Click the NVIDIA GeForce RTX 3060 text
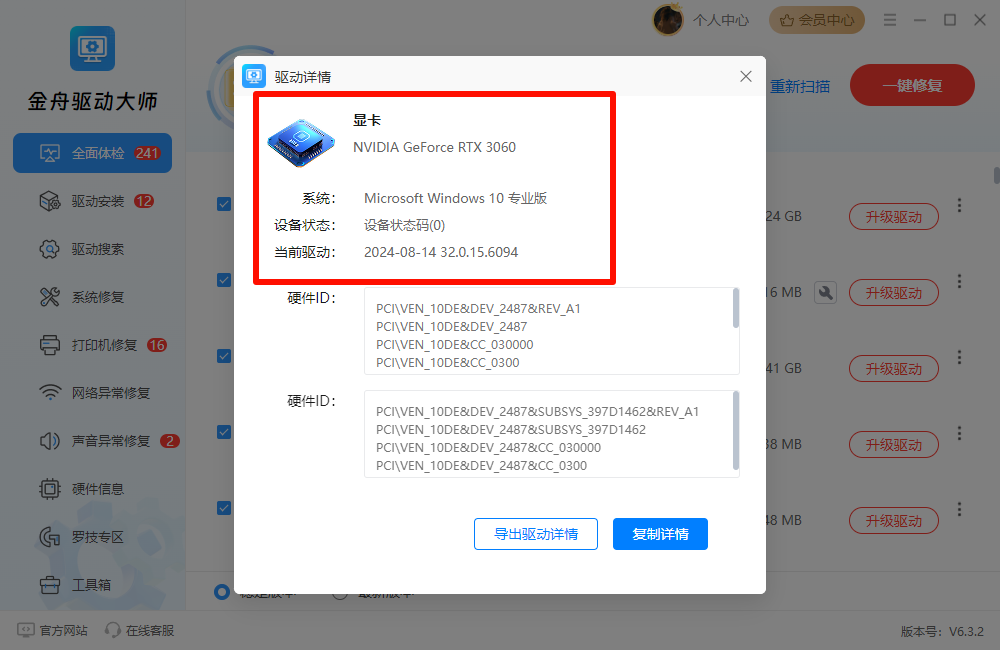The height and width of the screenshot is (650, 1000). (x=434, y=147)
